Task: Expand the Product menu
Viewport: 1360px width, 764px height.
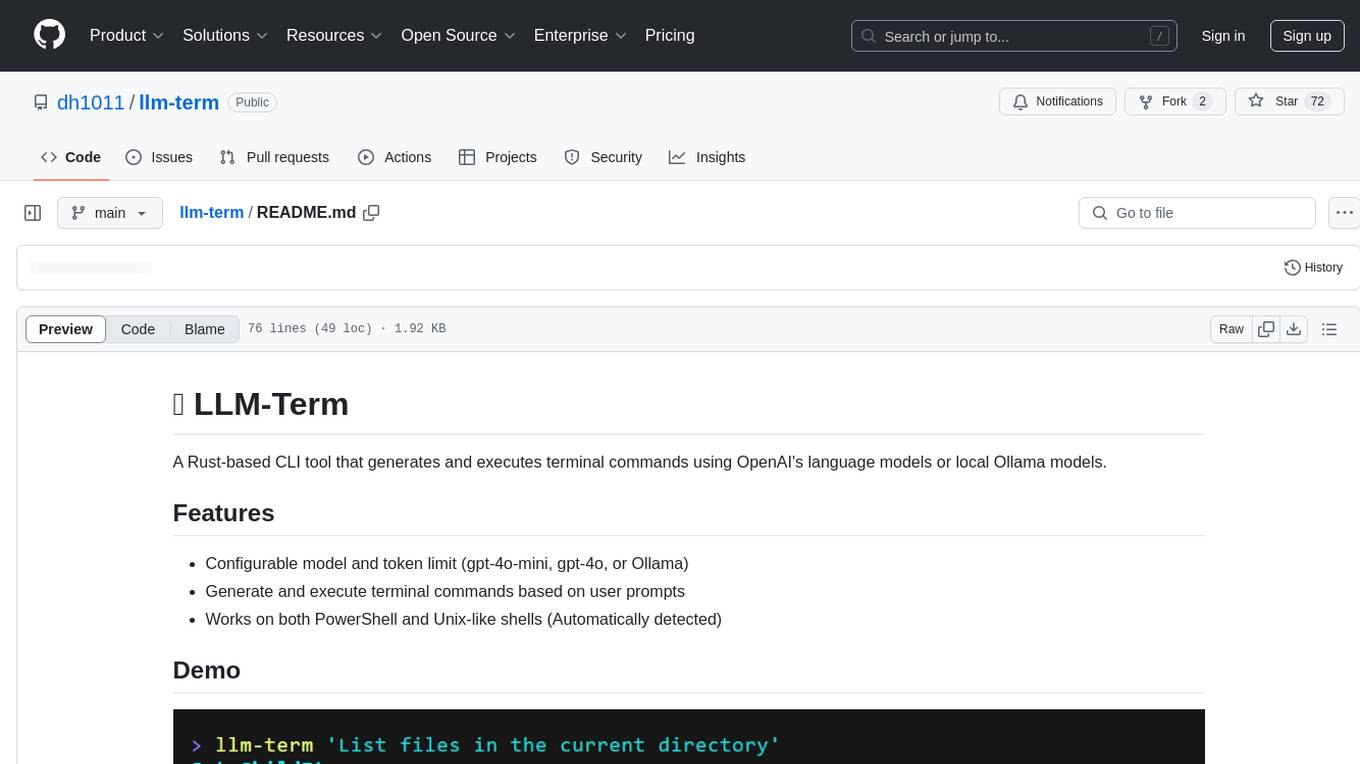Action: (127, 35)
